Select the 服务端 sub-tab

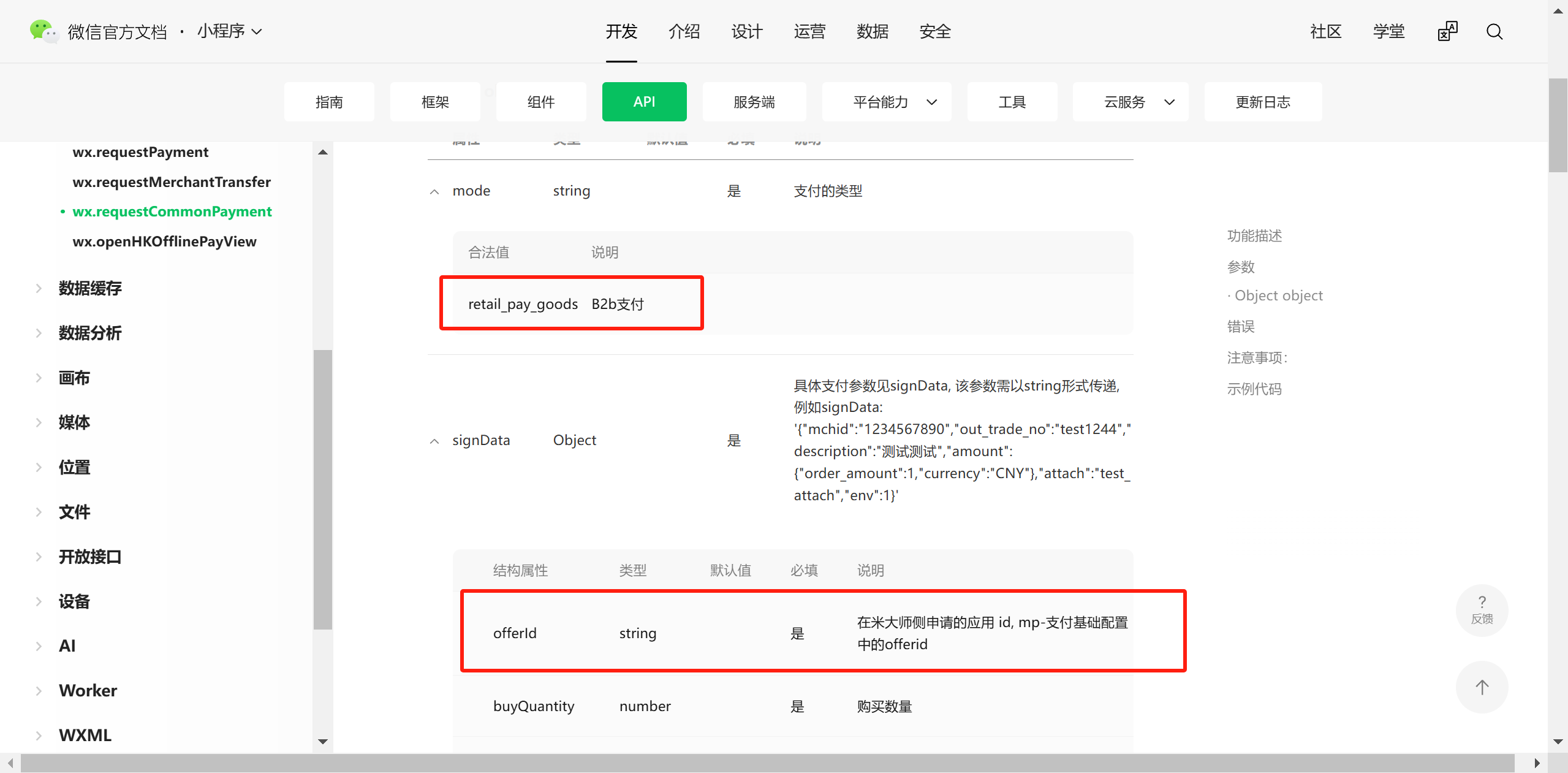click(754, 102)
